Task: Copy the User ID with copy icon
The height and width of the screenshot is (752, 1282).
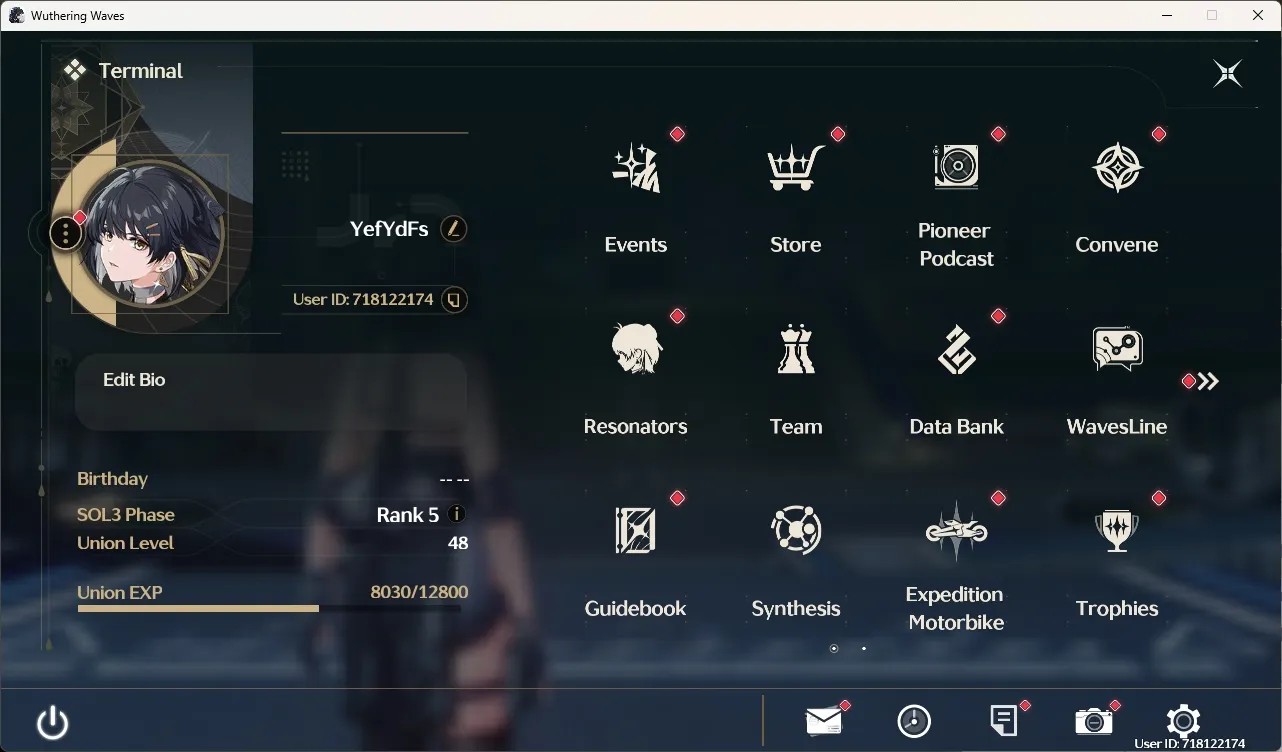Action: 454,300
